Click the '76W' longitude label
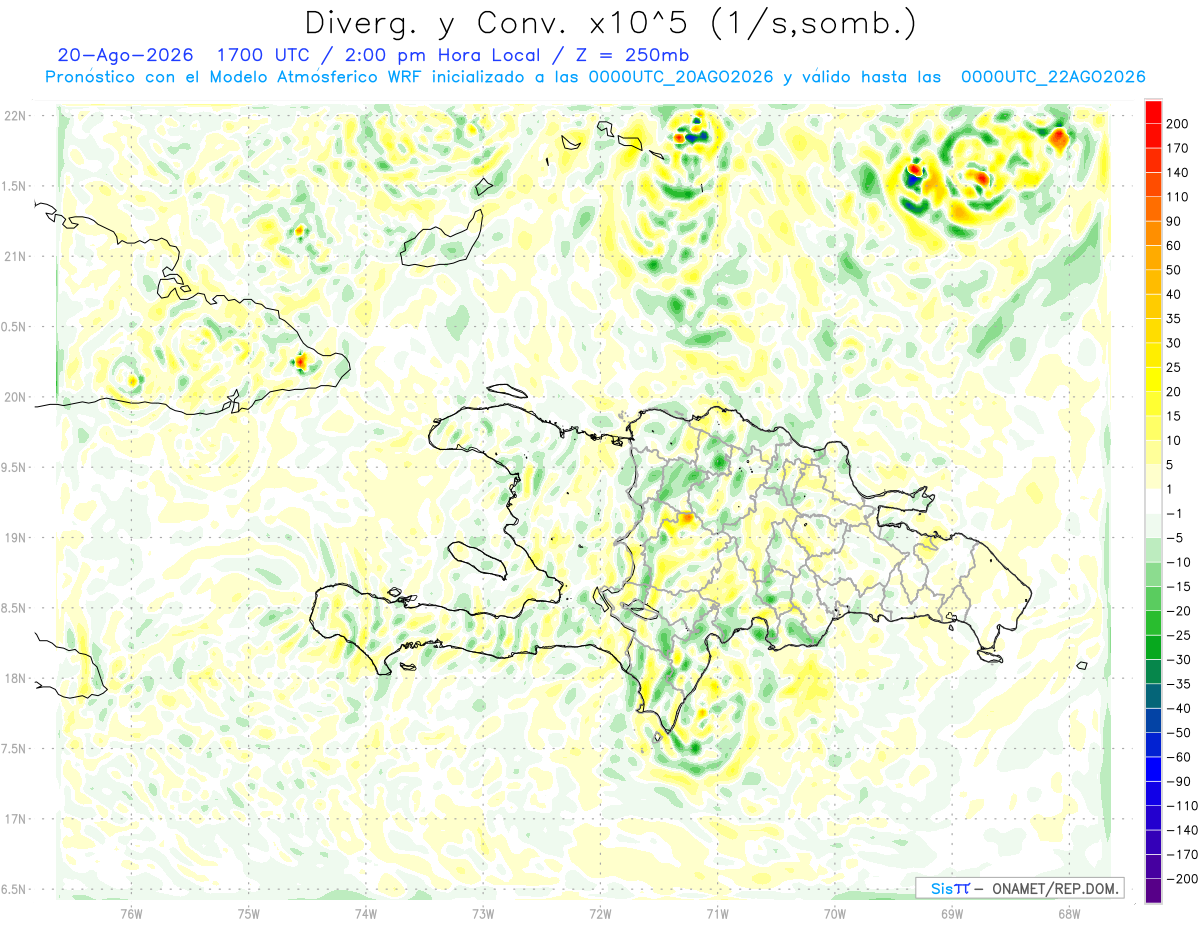Screen dimensions: 1200x927 132,914
